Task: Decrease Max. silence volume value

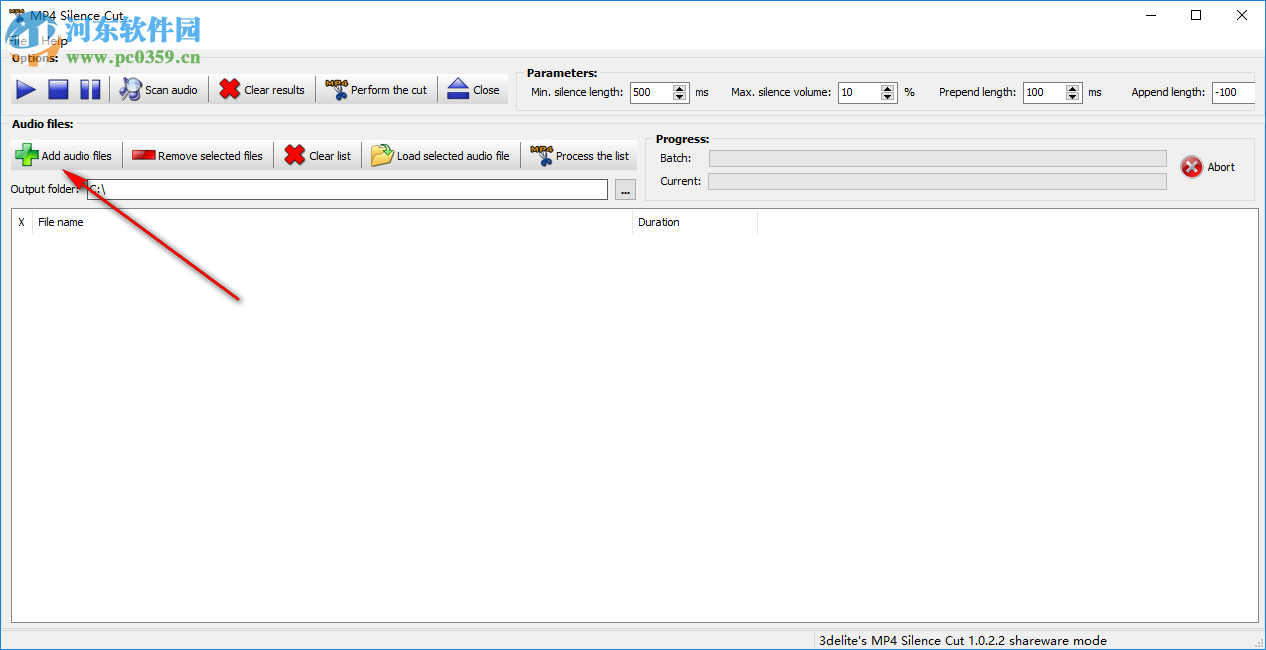Action: [888, 97]
